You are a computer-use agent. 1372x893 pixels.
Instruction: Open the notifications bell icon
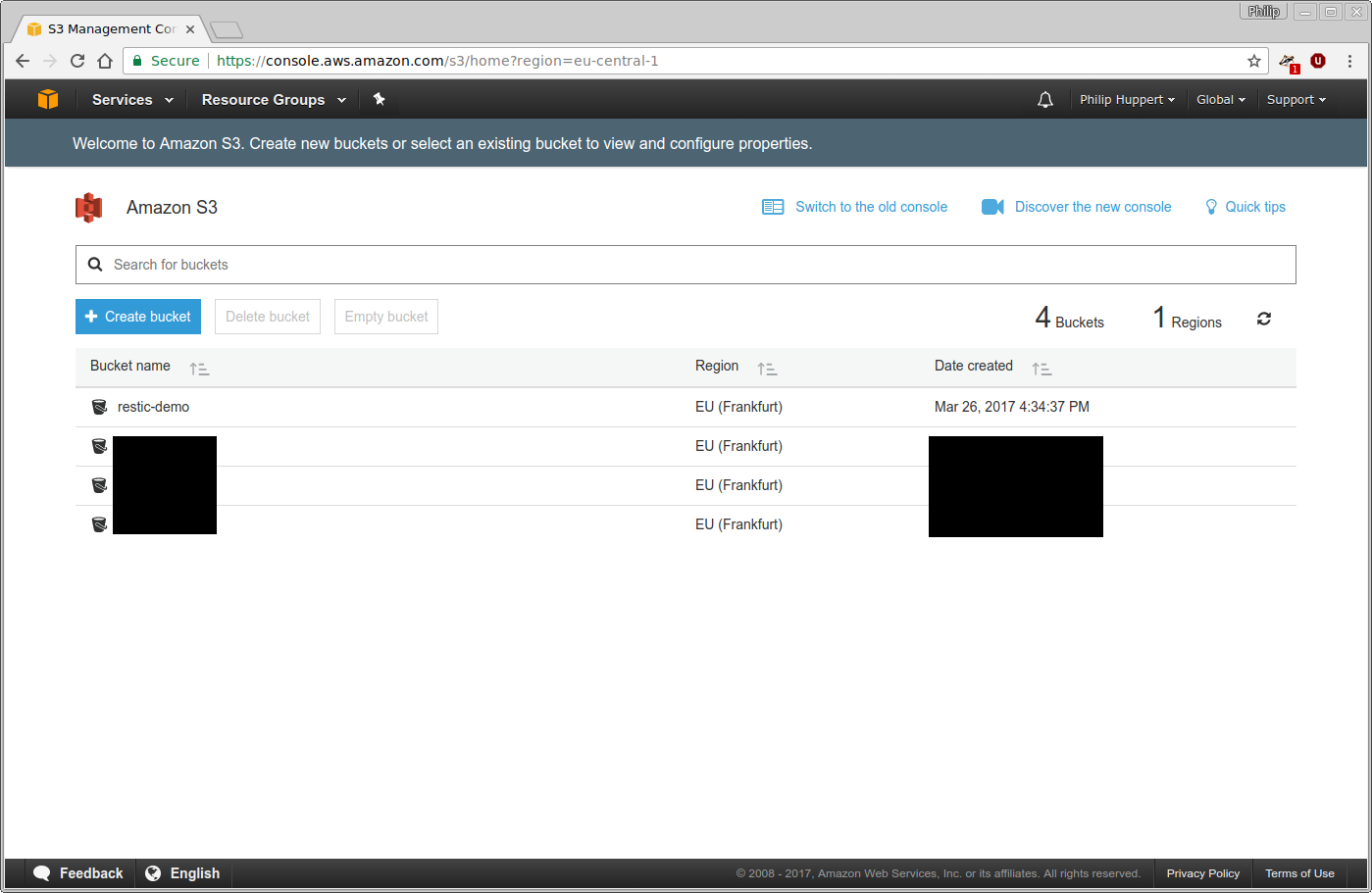pyautogui.click(x=1045, y=100)
